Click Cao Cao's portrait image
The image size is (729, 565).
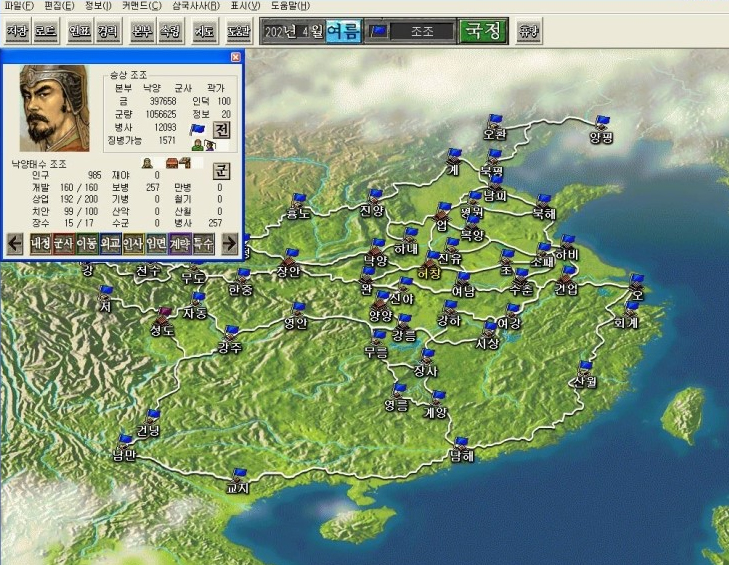point(54,108)
